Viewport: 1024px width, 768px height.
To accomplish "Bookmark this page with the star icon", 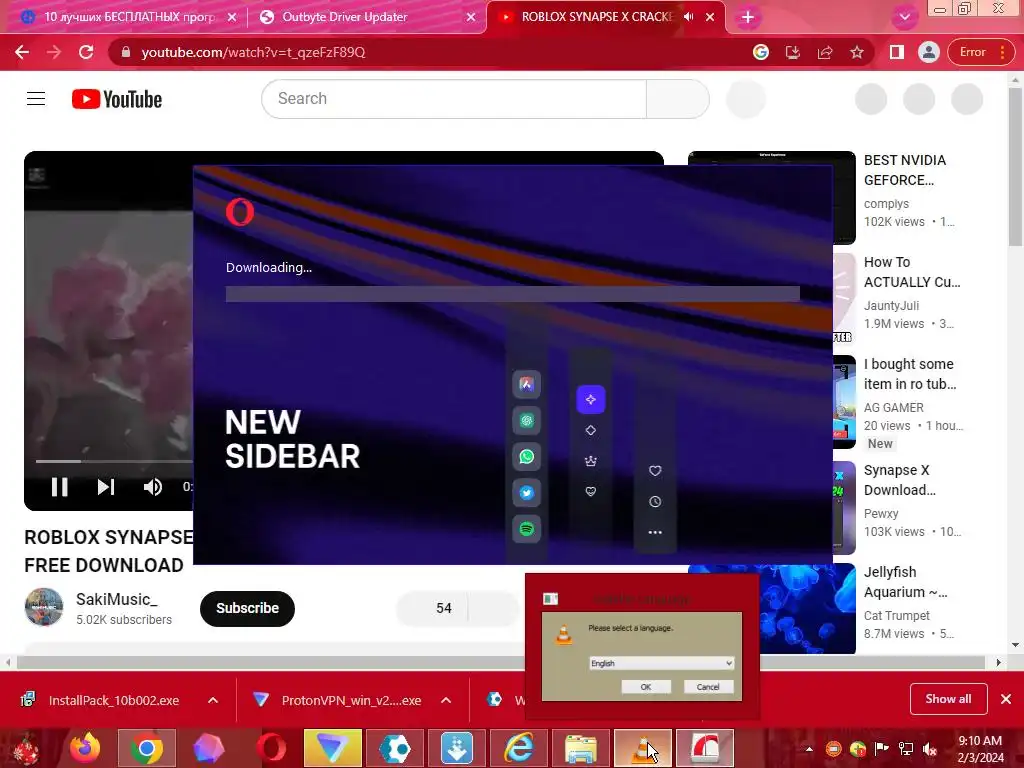I will (x=857, y=52).
